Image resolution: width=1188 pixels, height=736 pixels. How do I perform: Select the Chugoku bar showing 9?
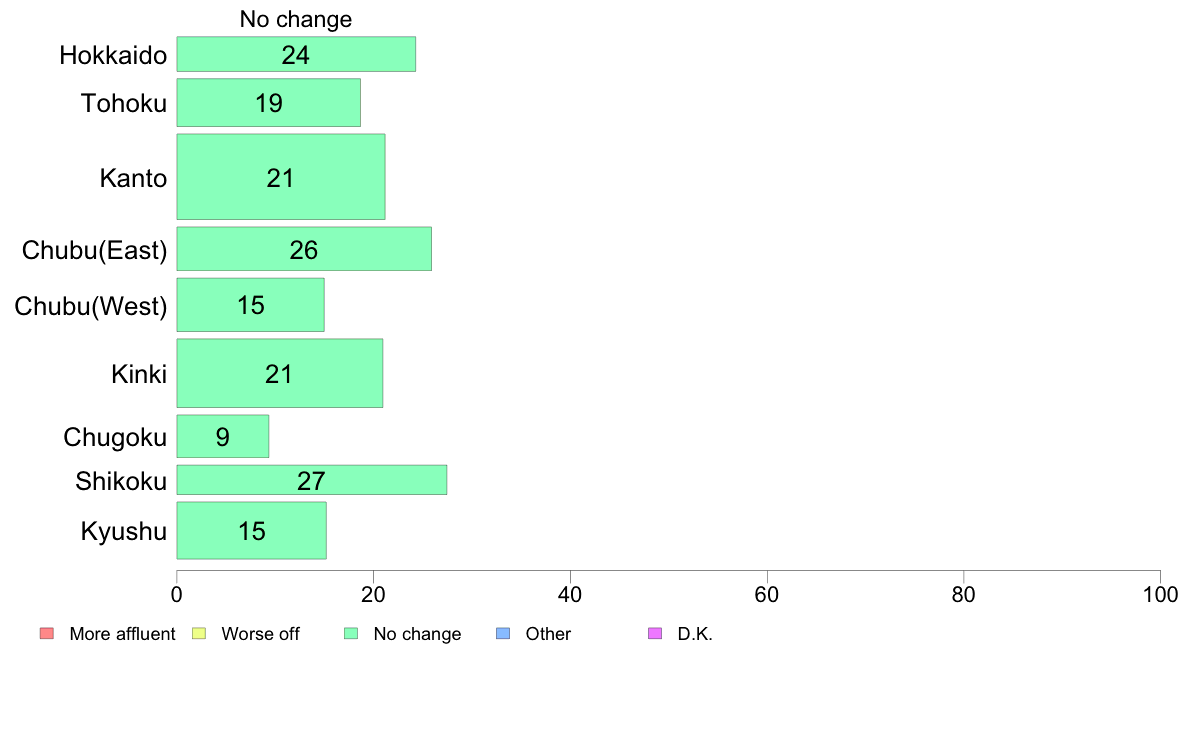click(223, 437)
